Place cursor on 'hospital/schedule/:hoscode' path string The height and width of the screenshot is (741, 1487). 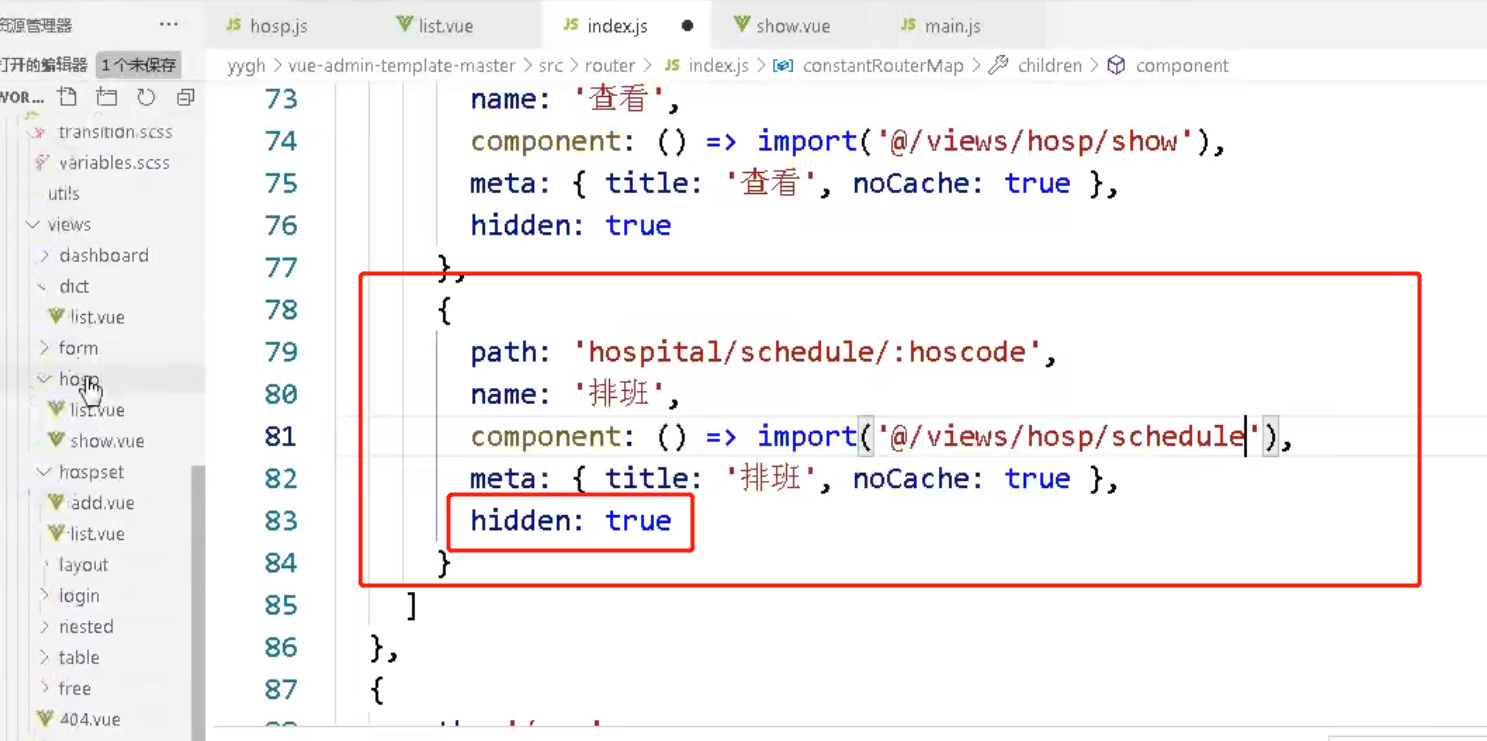click(807, 352)
